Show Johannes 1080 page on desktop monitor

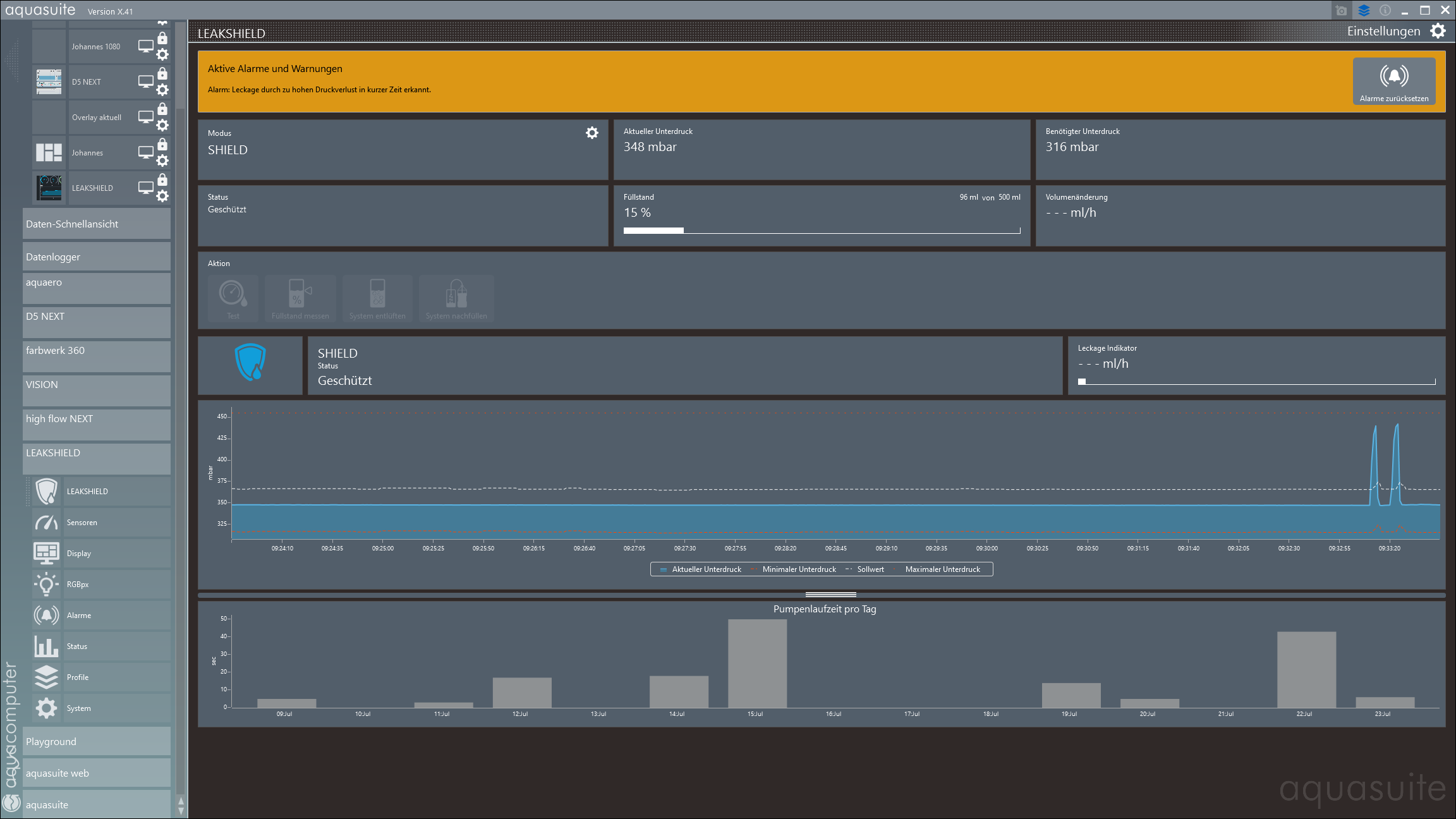[146, 47]
